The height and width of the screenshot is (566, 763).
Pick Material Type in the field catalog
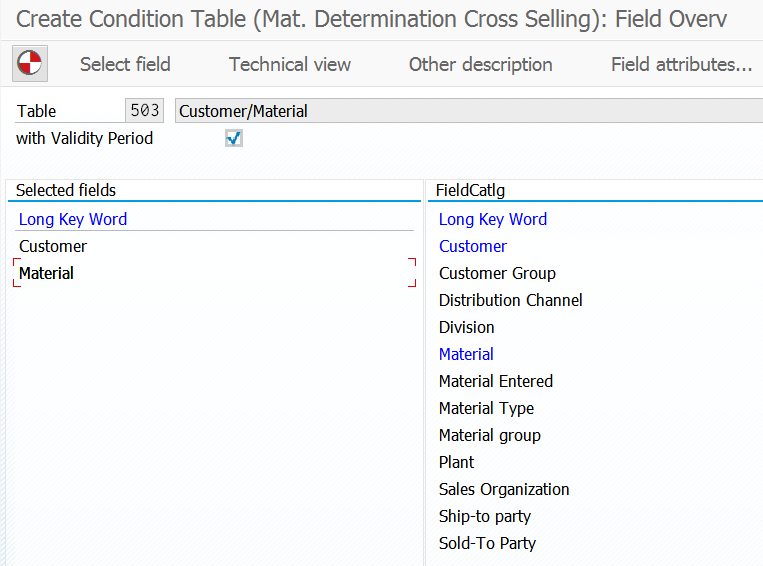pyautogui.click(x=486, y=408)
